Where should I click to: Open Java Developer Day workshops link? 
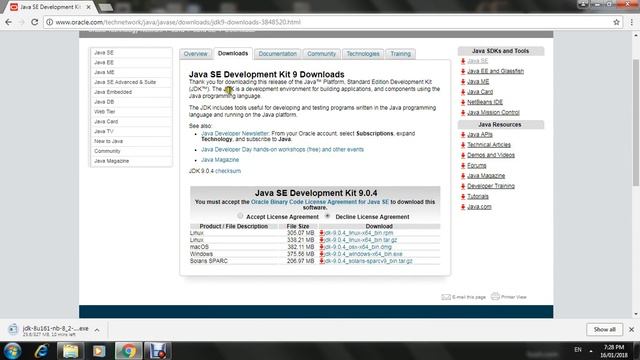[282, 149]
